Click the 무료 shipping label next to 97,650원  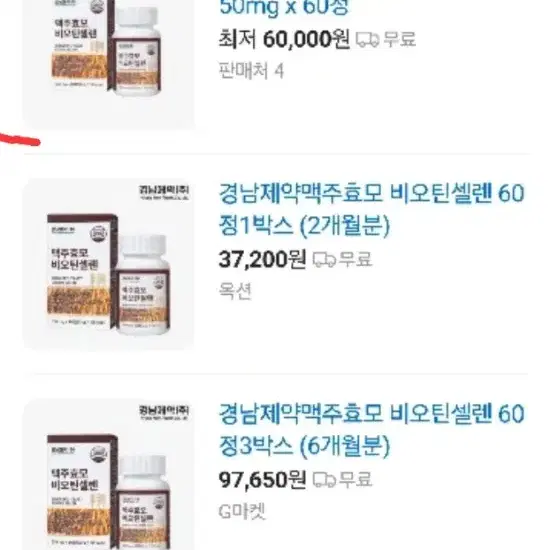pyautogui.click(x=356, y=480)
